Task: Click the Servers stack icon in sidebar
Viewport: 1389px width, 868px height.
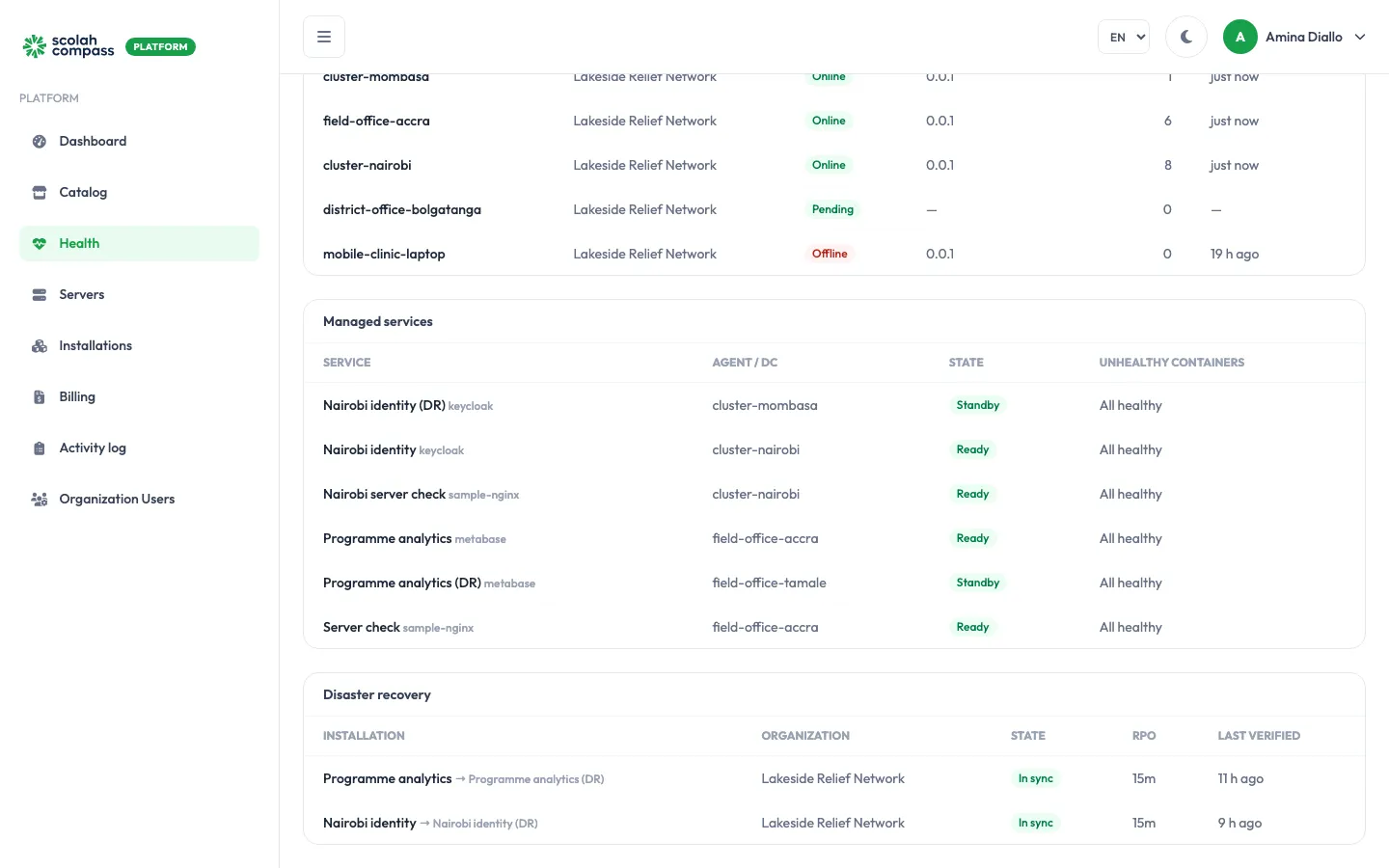Action: [40, 295]
